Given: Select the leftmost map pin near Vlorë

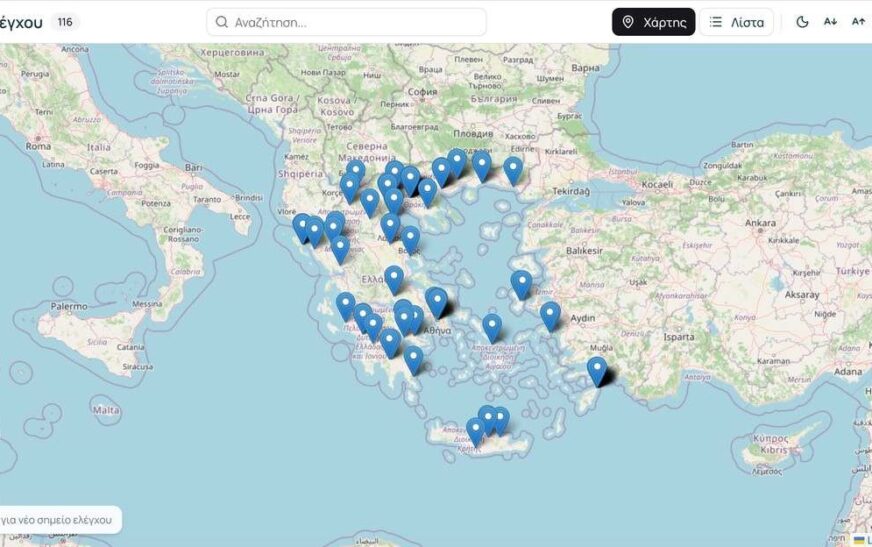Looking at the screenshot, I should click(302, 228).
